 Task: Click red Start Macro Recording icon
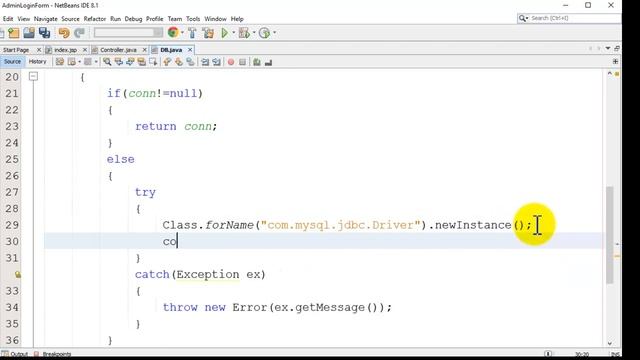click(231, 62)
